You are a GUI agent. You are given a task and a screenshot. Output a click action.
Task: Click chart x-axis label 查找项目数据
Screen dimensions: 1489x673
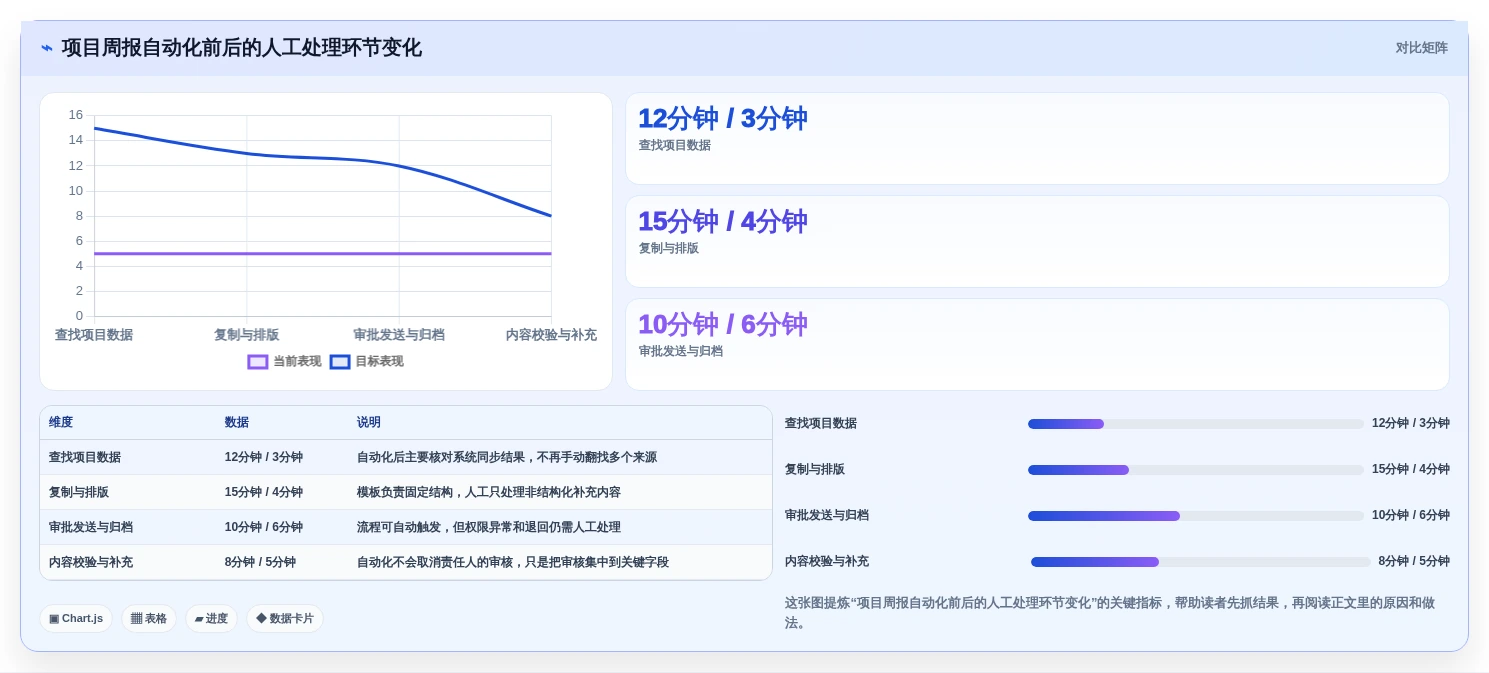pyautogui.click(x=94, y=335)
